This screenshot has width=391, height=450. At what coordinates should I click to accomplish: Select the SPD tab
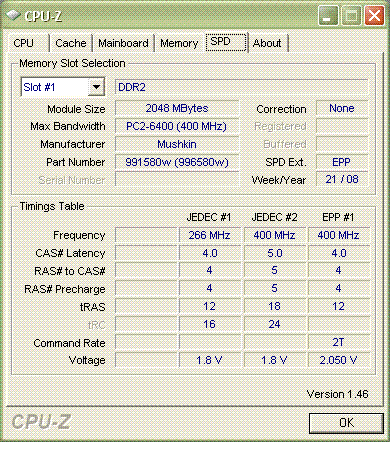click(226, 42)
